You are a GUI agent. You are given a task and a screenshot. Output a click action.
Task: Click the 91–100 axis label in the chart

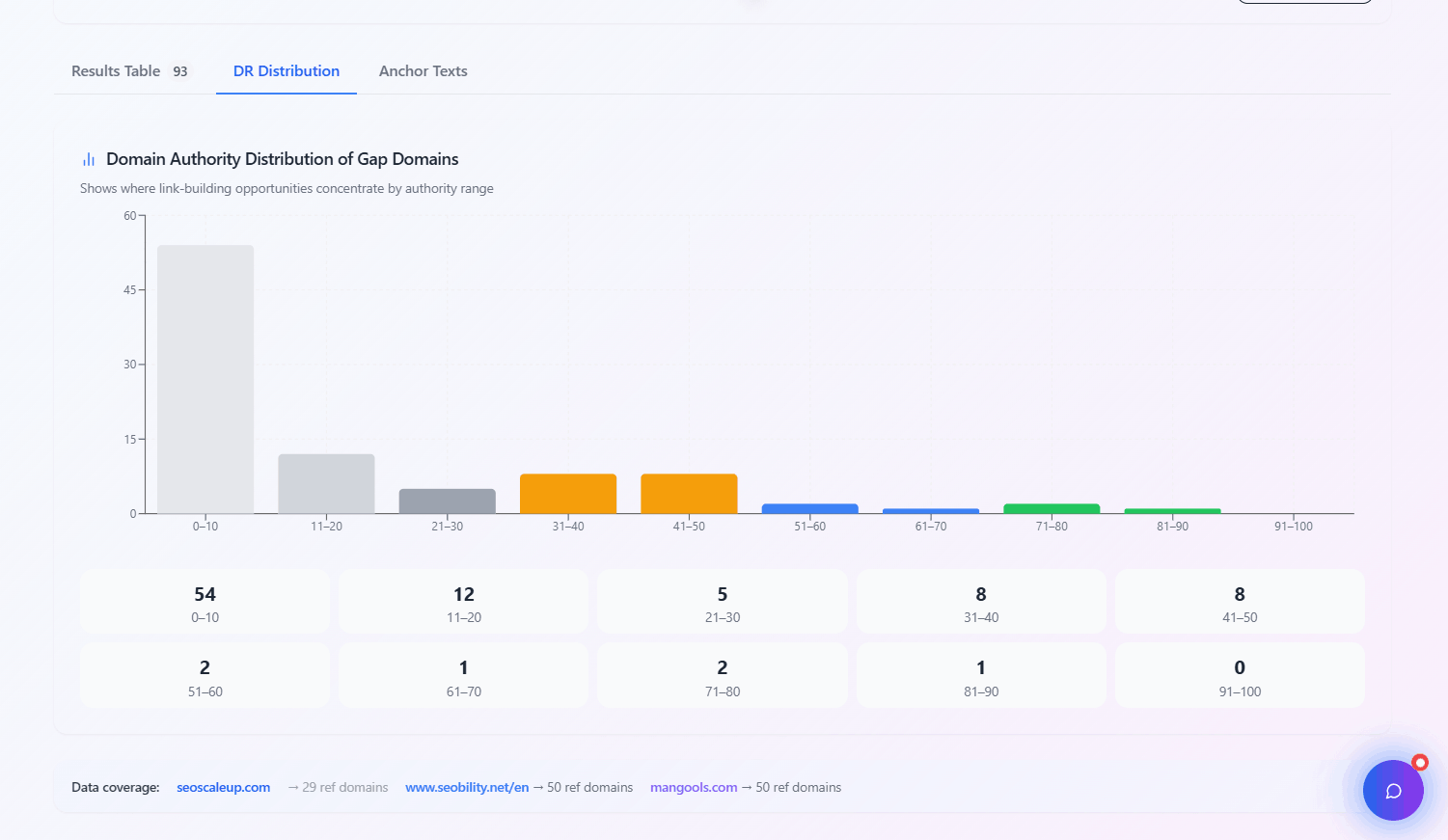1293,526
